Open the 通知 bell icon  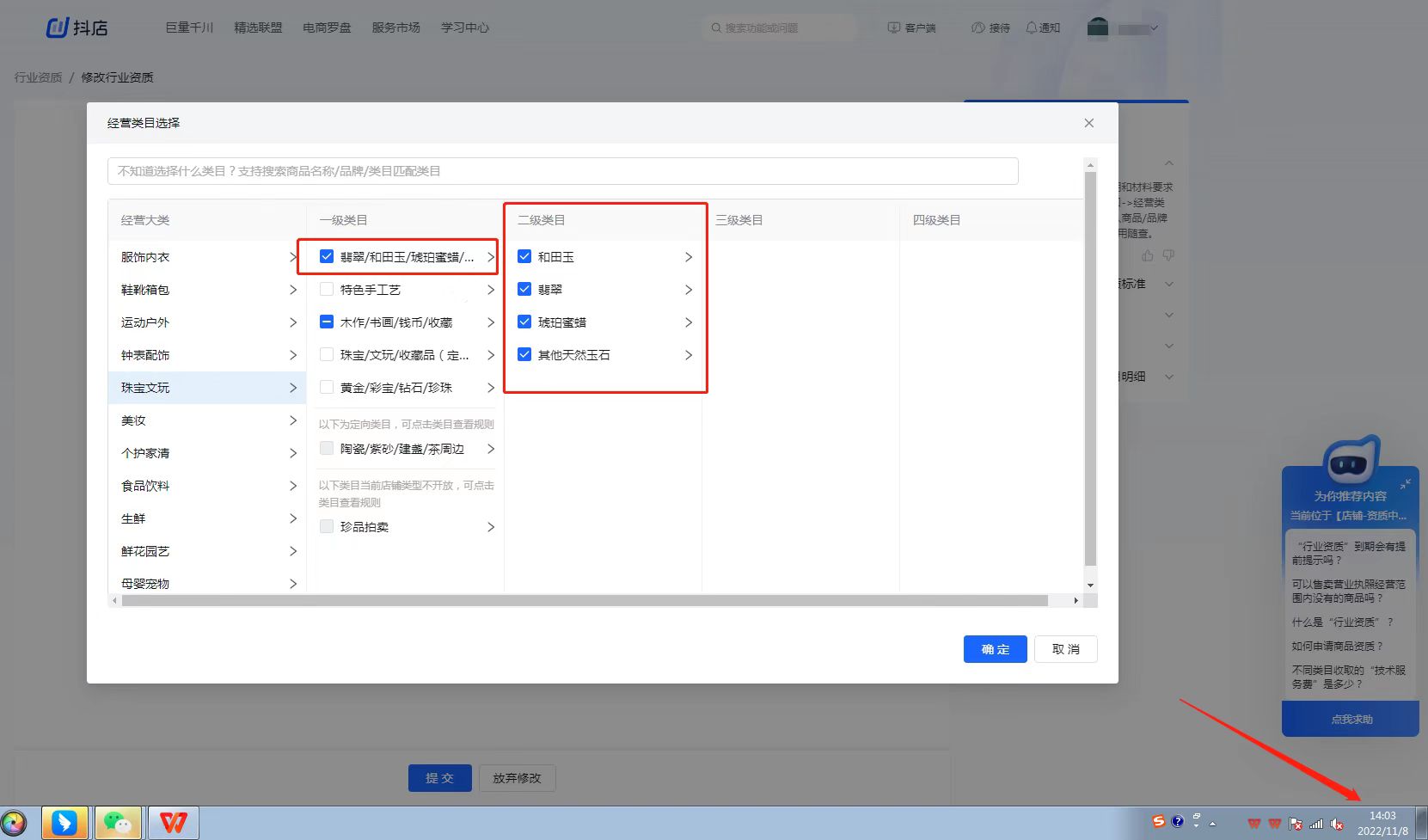(x=1032, y=28)
